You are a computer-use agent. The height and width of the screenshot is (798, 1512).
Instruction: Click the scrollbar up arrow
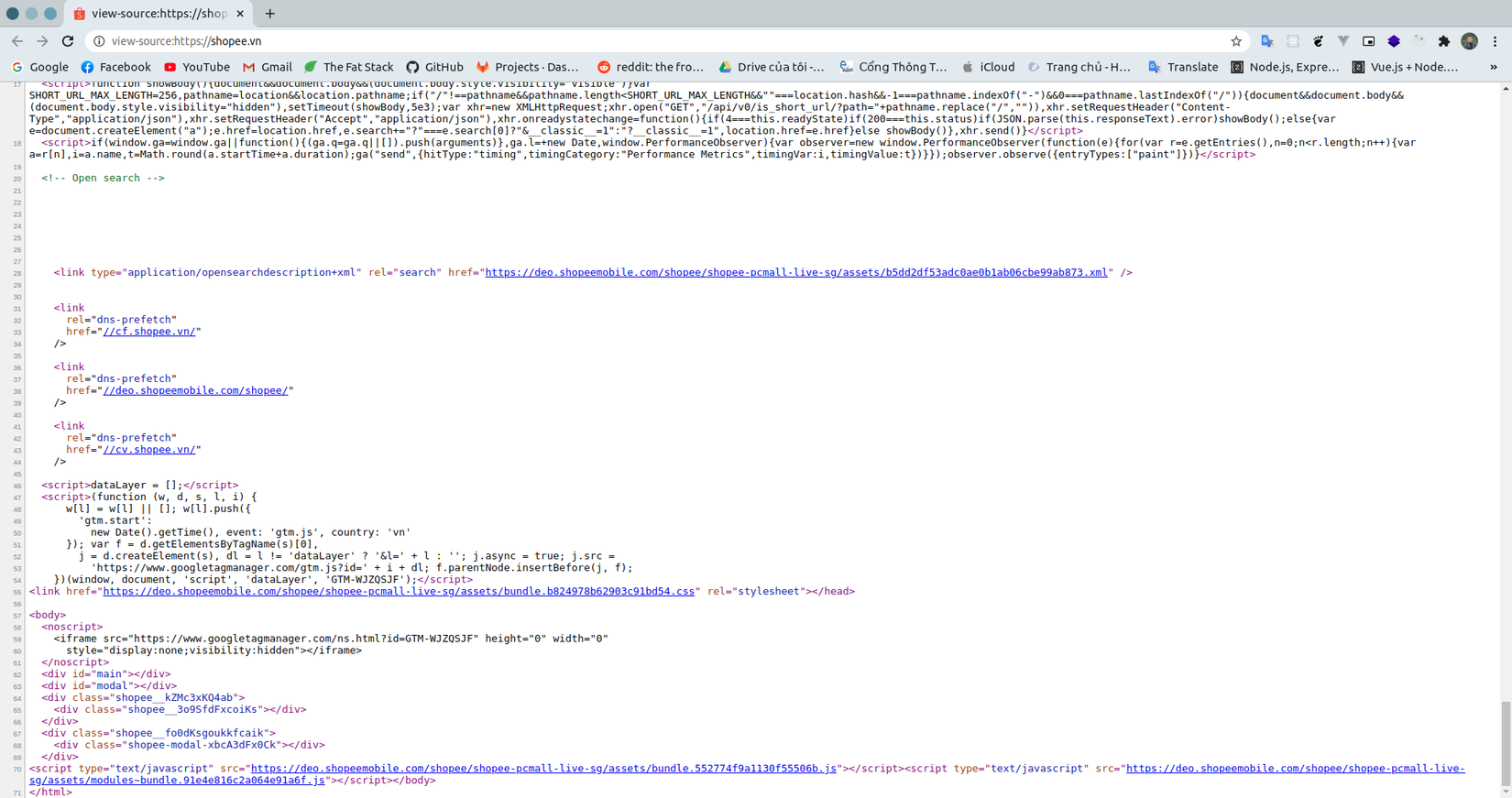(x=1506, y=88)
